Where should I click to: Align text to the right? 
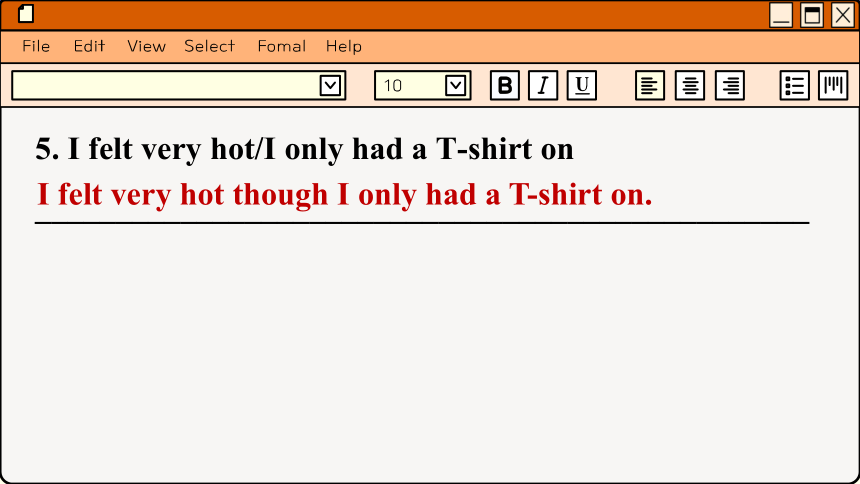(x=730, y=85)
